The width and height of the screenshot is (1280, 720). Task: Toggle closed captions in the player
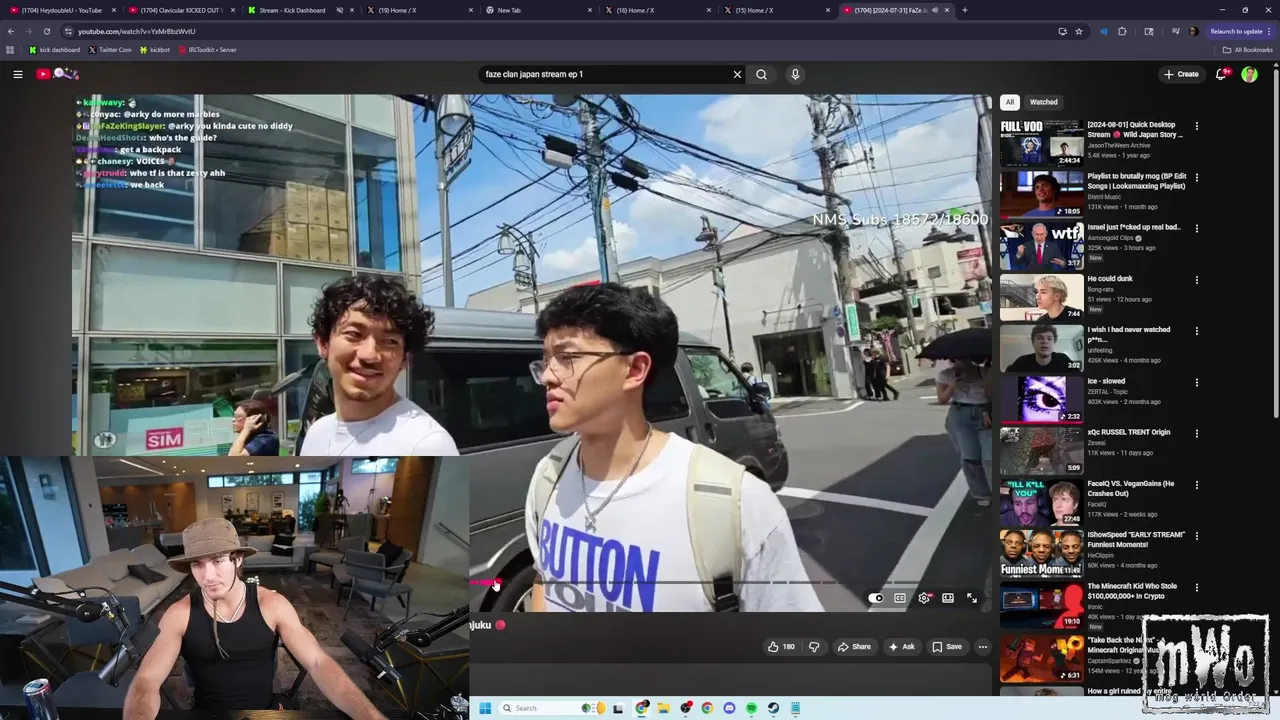(x=900, y=598)
